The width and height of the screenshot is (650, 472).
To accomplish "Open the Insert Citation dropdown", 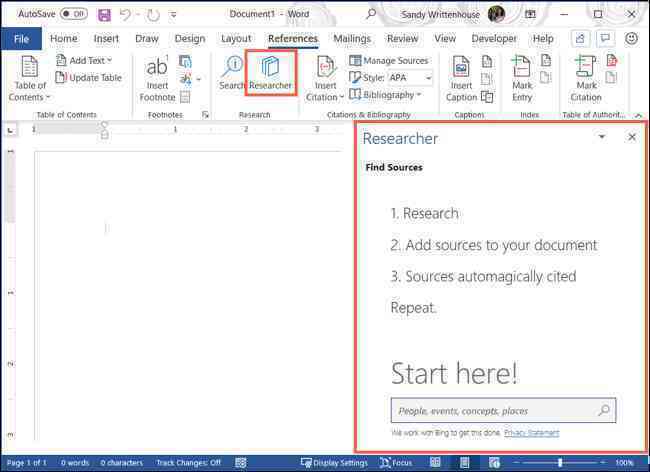I will coord(325,79).
